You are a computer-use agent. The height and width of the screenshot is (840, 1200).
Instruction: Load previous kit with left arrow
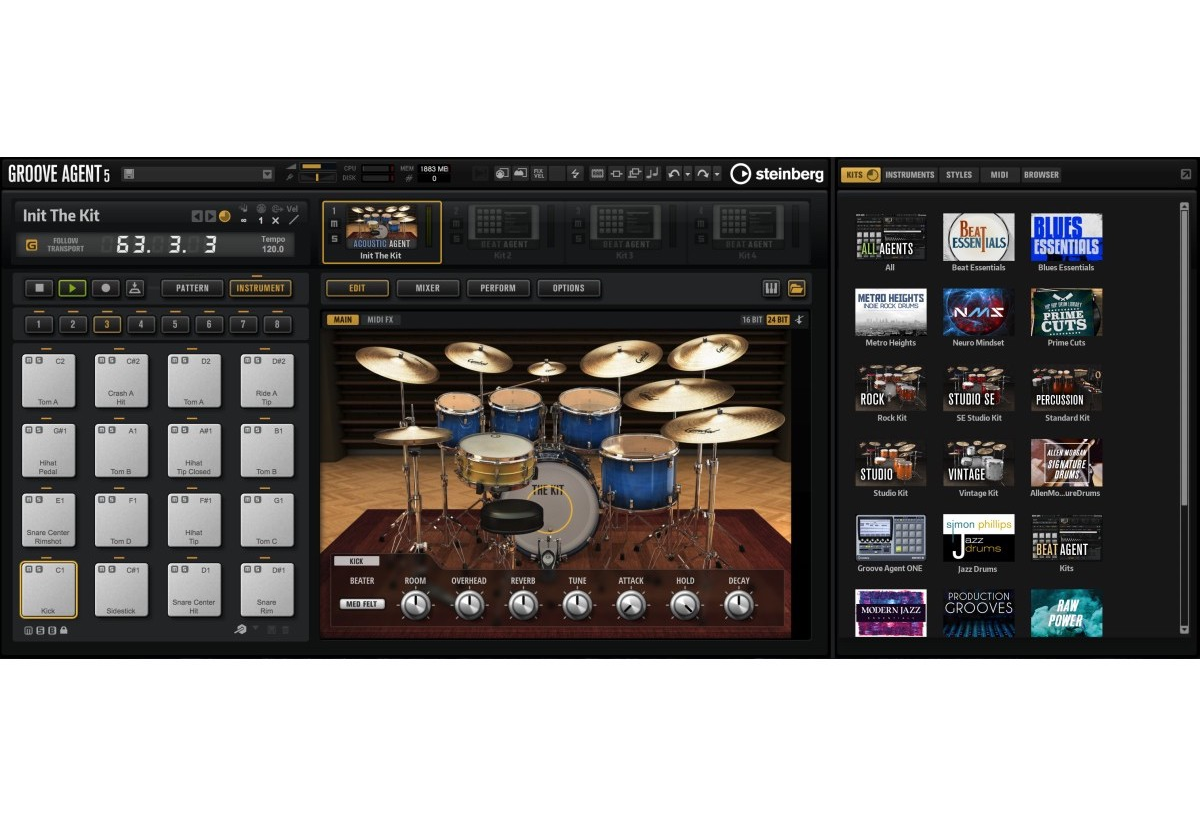pos(197,216)
